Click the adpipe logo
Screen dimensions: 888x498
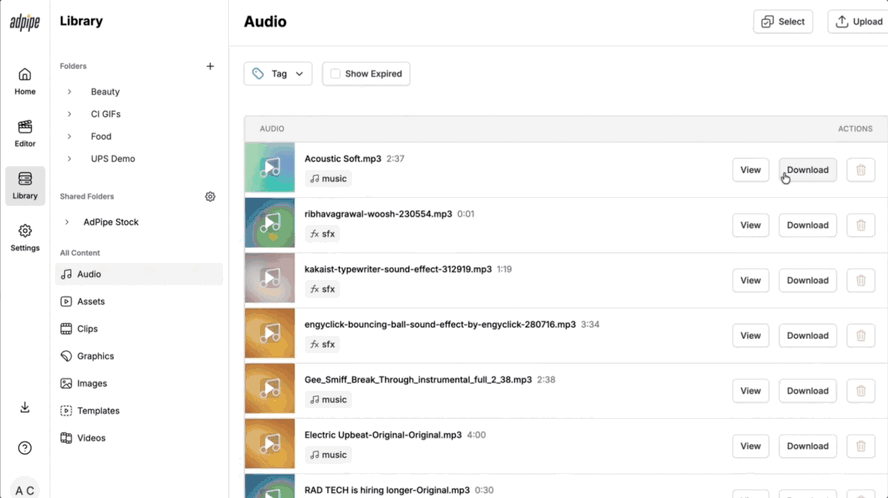25,22
